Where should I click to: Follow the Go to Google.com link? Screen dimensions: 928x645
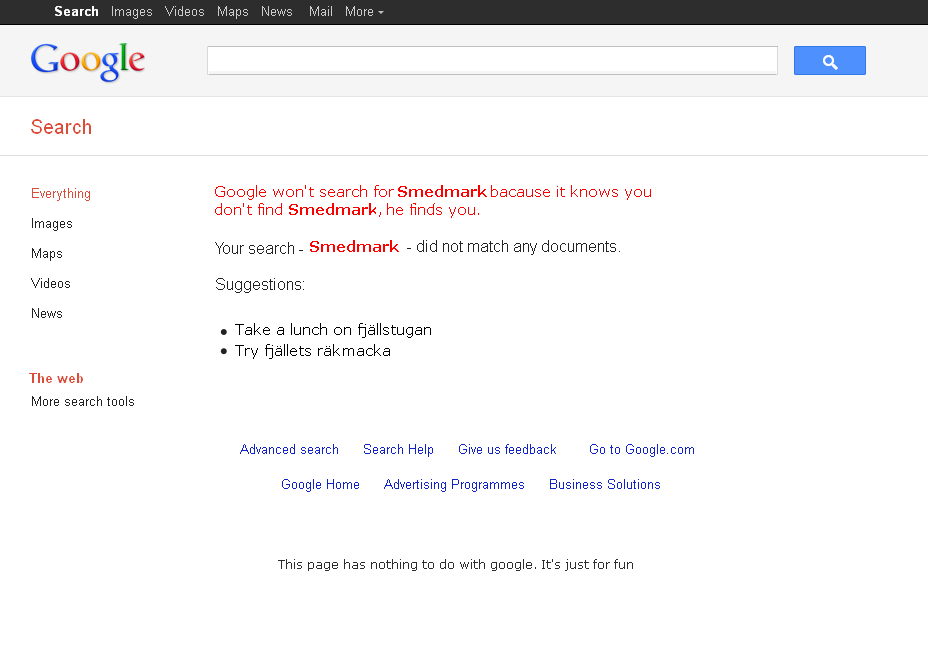pos(642,450)
